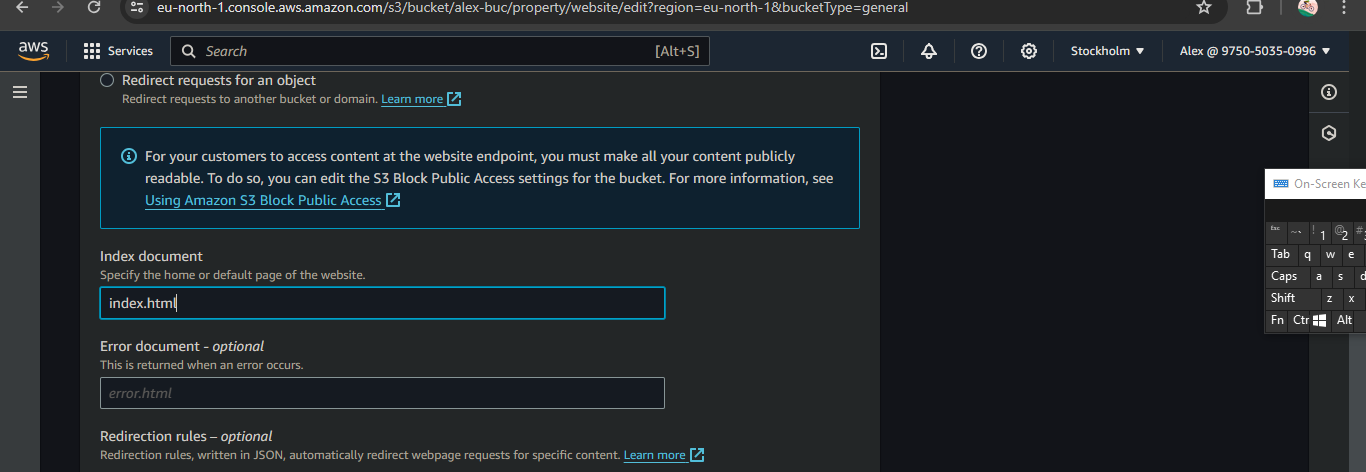Click the 'Redirection rules – optional' heading

pos(186,436)
